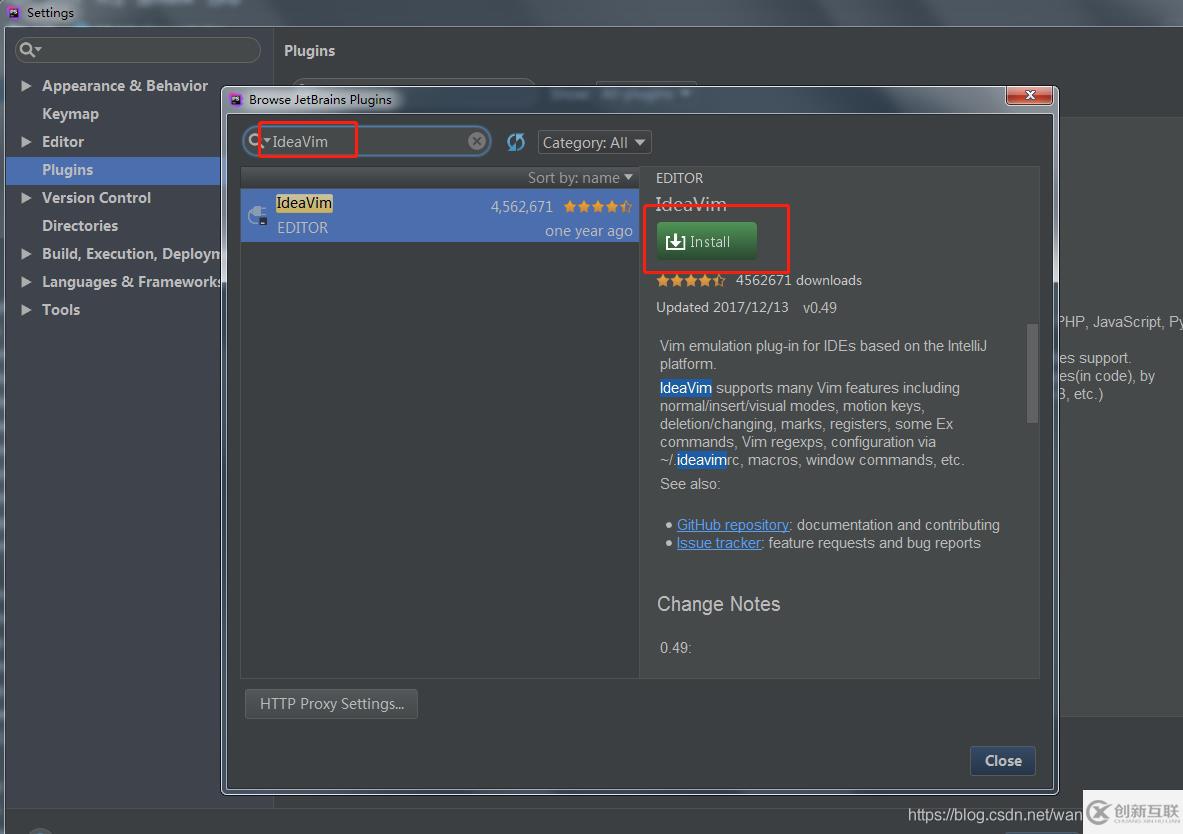
Task: Click the reload plugin list icon
Action: click(516, 142)
